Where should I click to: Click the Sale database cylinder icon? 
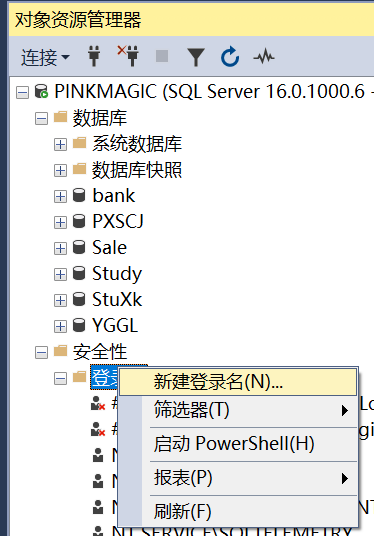79,247
